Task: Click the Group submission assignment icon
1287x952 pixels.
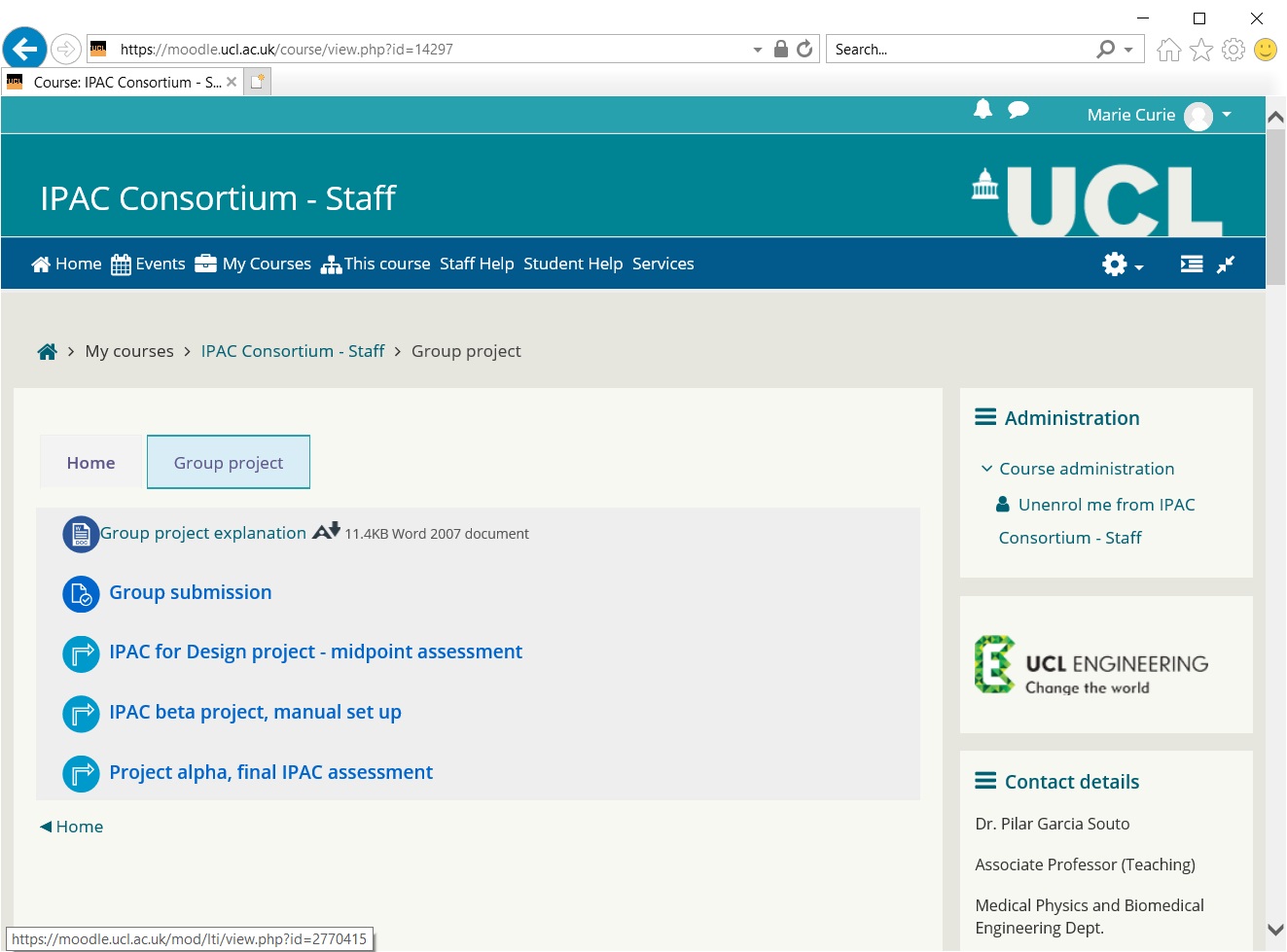Action: point(81,594)
